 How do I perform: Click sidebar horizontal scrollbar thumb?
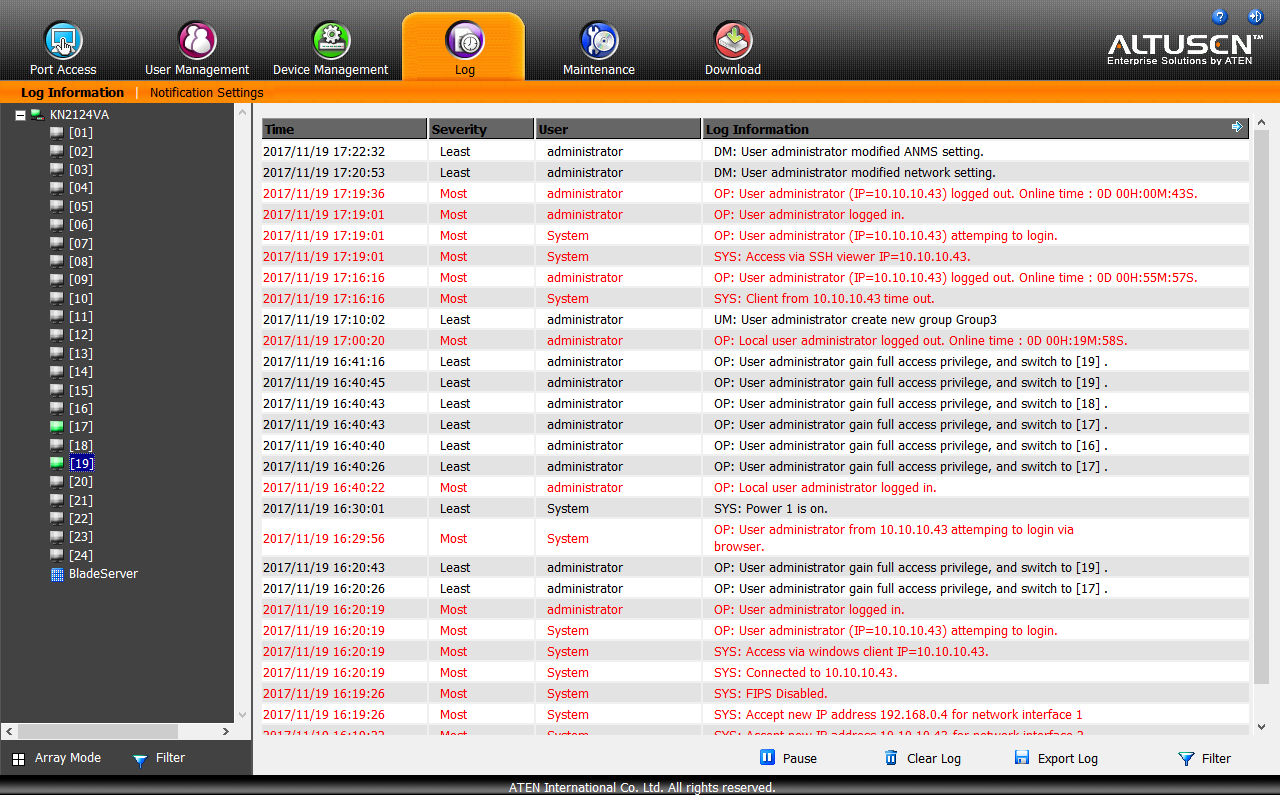98,732
